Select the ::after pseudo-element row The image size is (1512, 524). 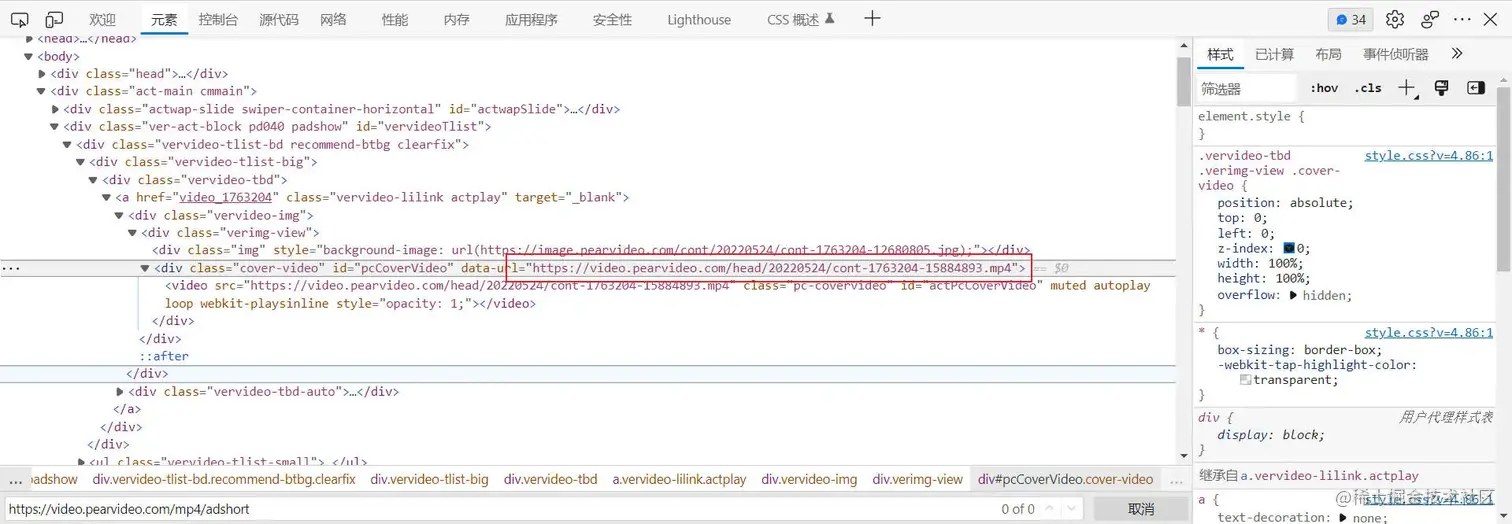[164, 356]
